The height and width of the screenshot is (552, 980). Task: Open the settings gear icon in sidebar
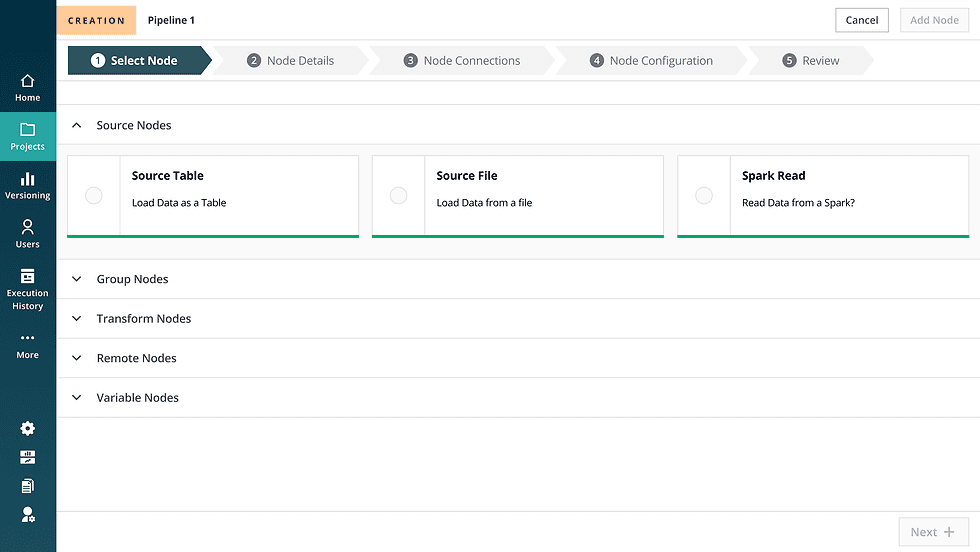(28, 428)
